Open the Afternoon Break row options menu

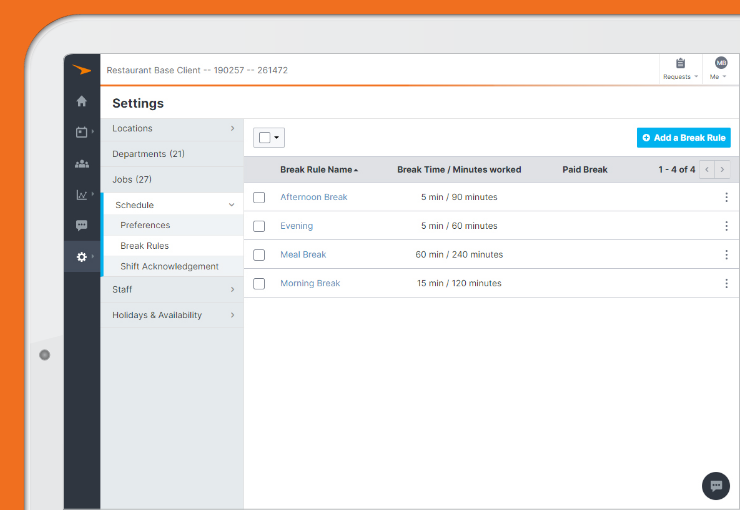click(726, 197)
